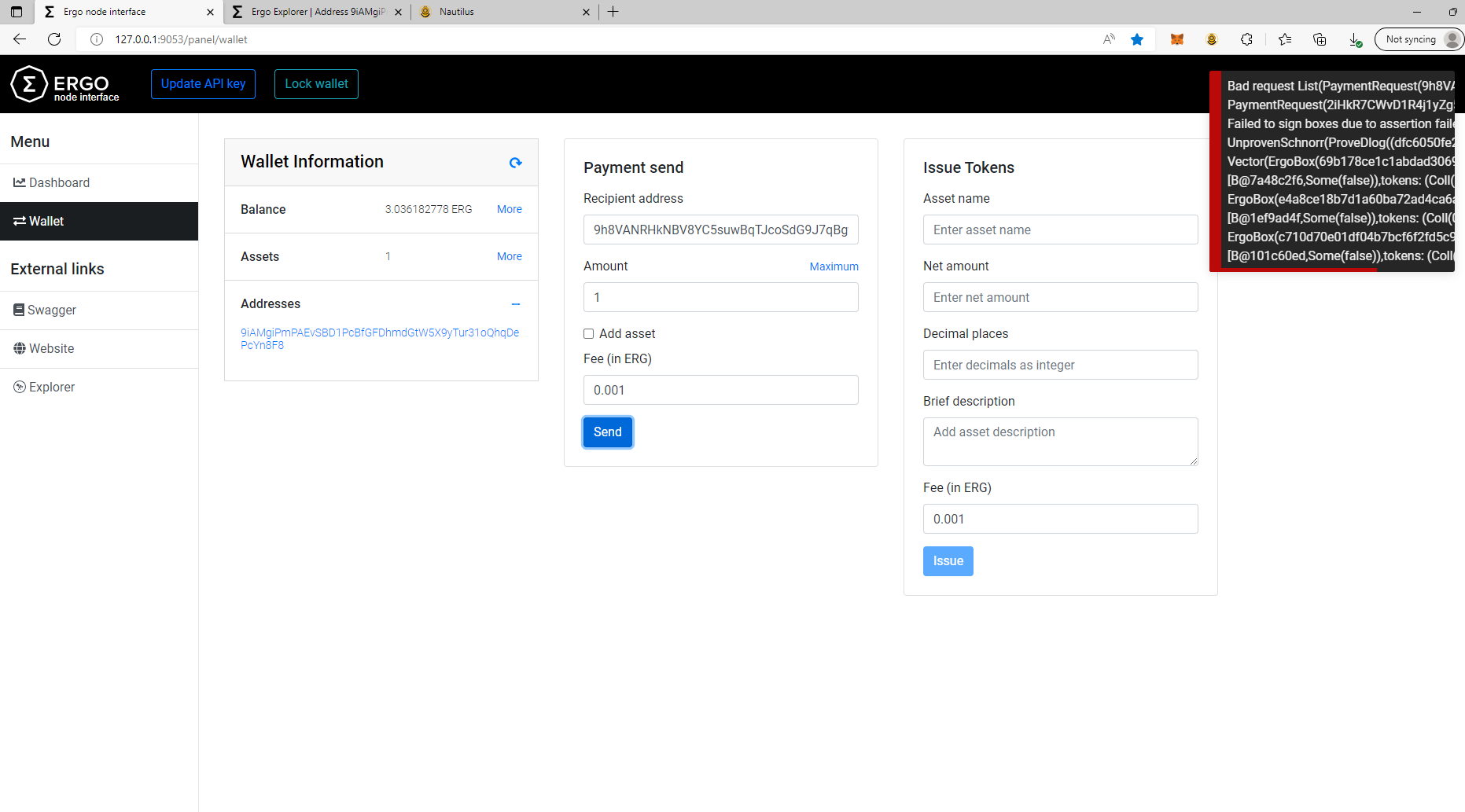The width and height of the screenshot is (1465, 812).
Task: Click the Ergo sigma logo
Action: [29, 84]
